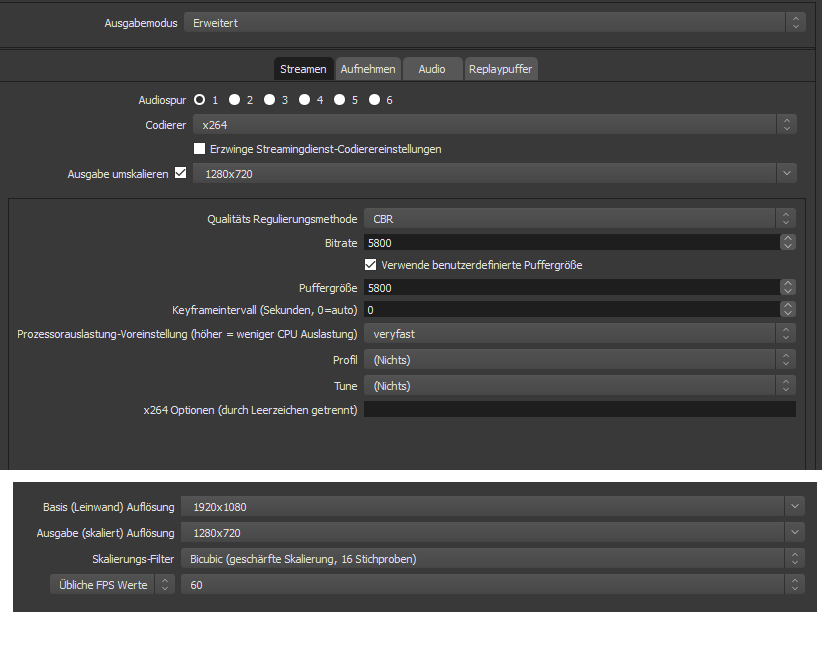The image size is (826, 651).
Task: Click the Streamen tab
Action: coord(303,69)
